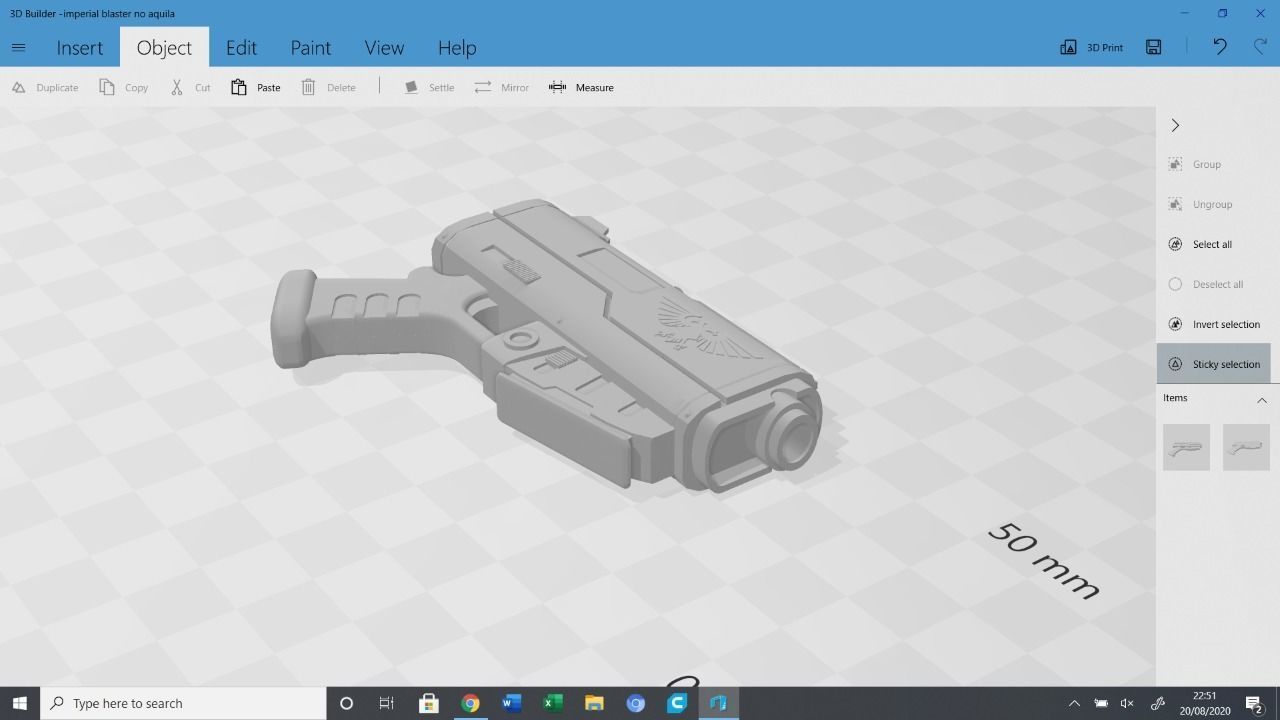Image resolution: width=1280 pixels, height=720 pixels.
Task: Minimize the 3D Builder window
Action: tap(1184, 13)
